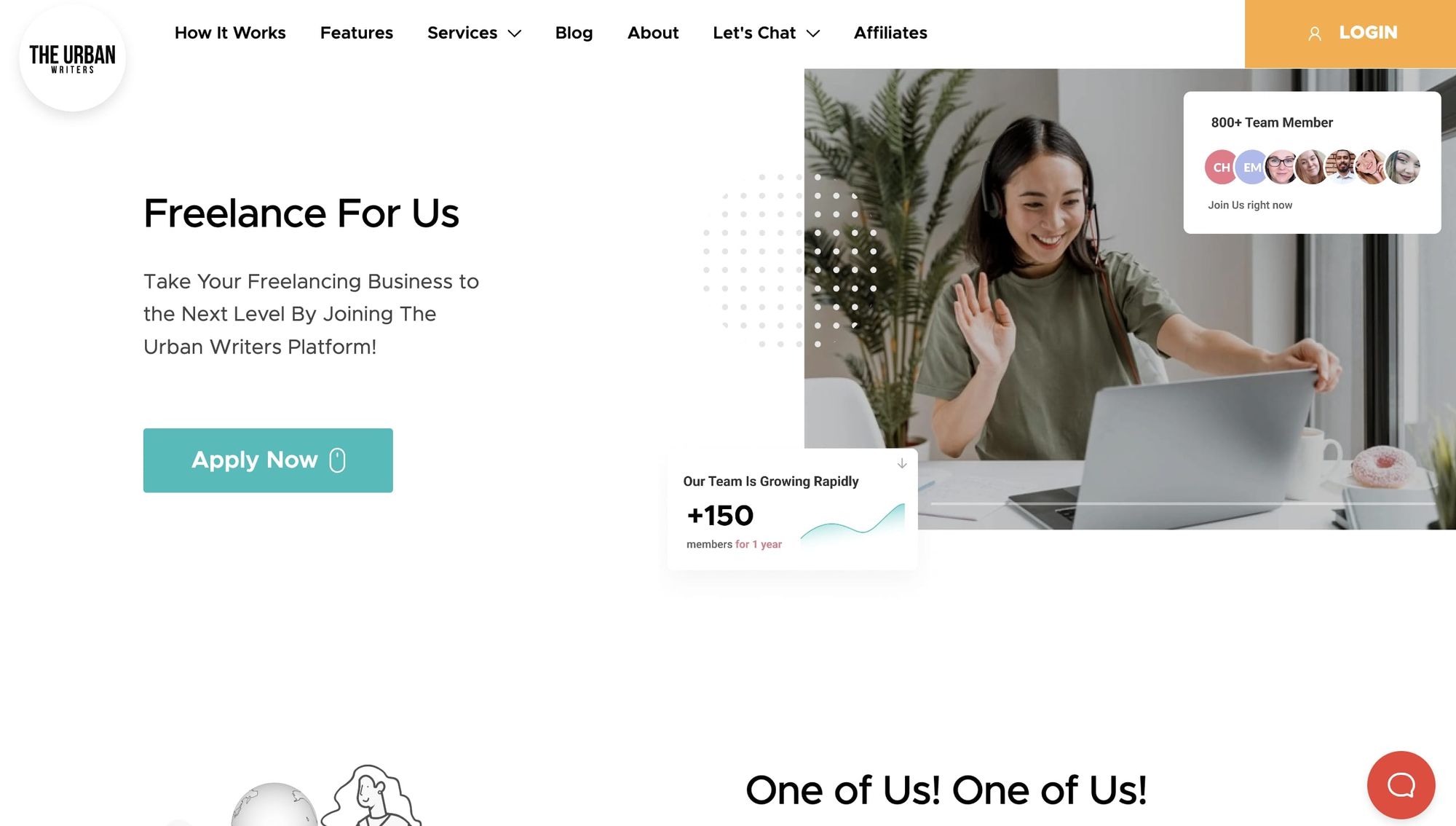Click the Apply Now button
The width and height of the screenshot is (1456, 826).
tap(268, 460)
